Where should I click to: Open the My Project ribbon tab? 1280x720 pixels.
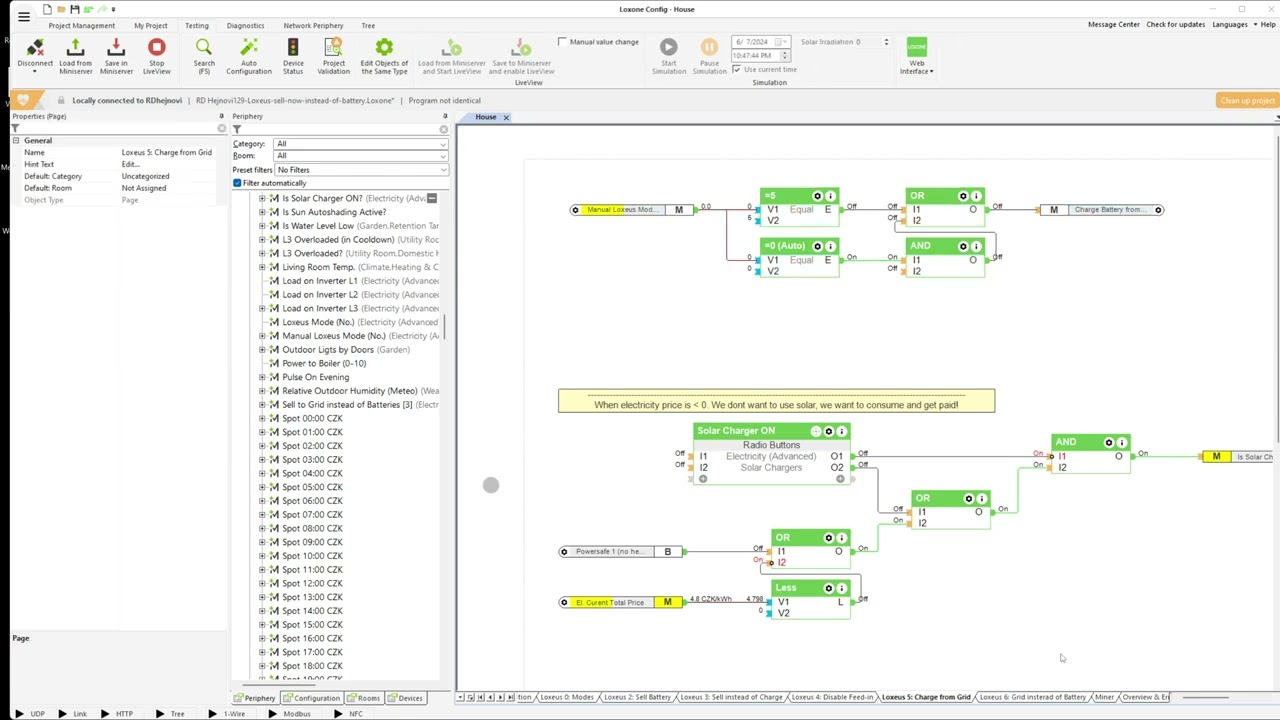pos(151,25)
